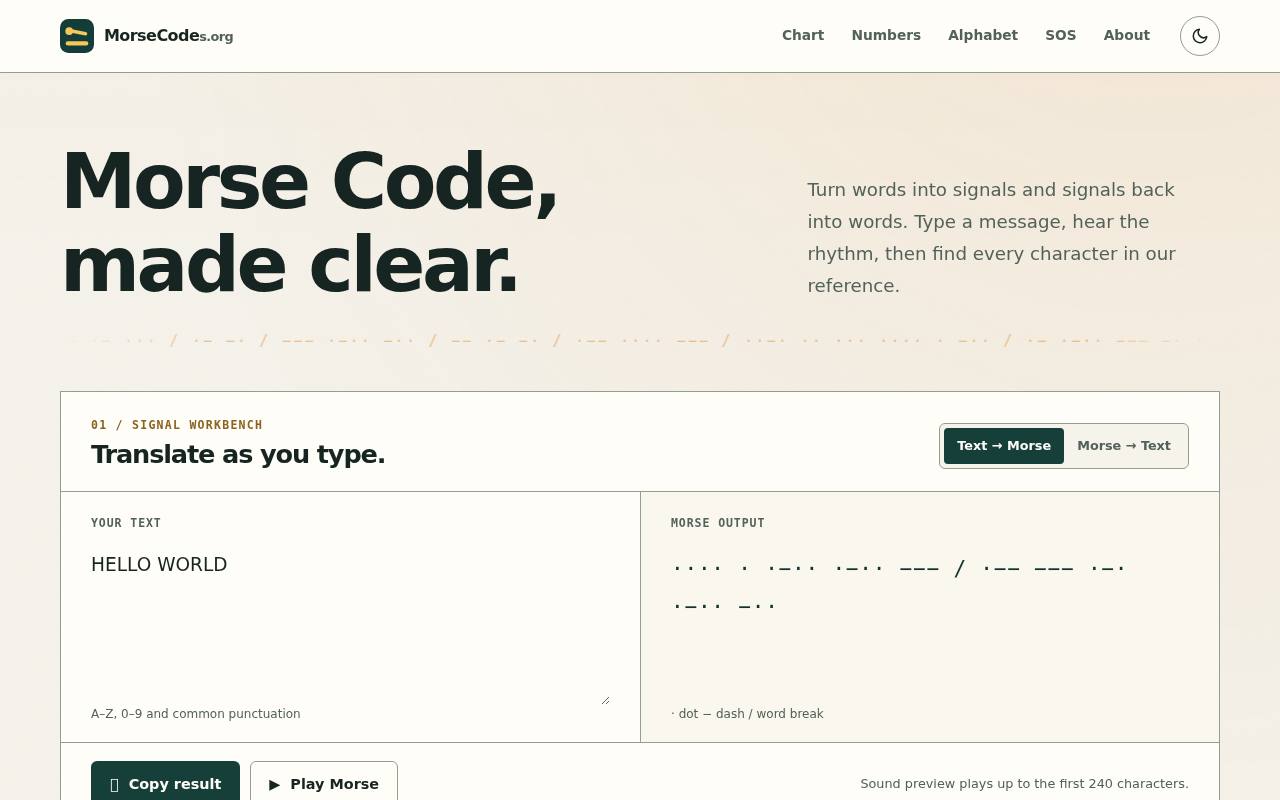Click 'A–Z, 0–9 and common punctuation' hint
This screenshot has height=800, width=1280.
click(196, 714)
